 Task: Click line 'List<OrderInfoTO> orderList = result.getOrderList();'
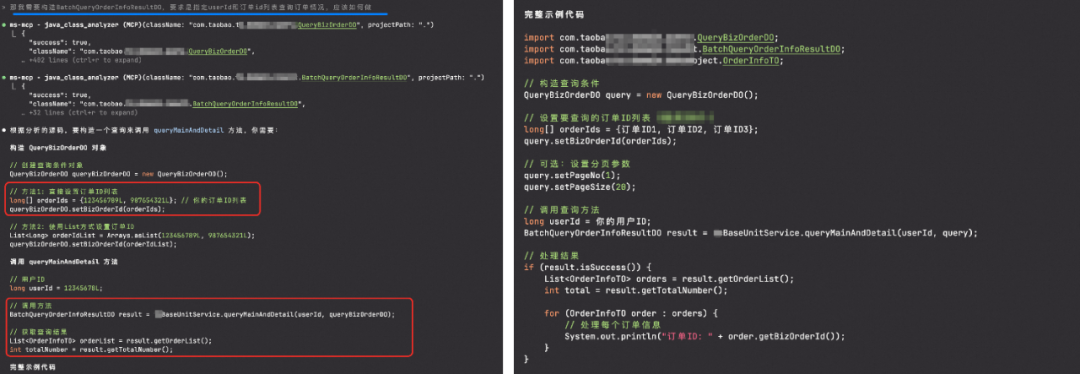tap(111, 340)
